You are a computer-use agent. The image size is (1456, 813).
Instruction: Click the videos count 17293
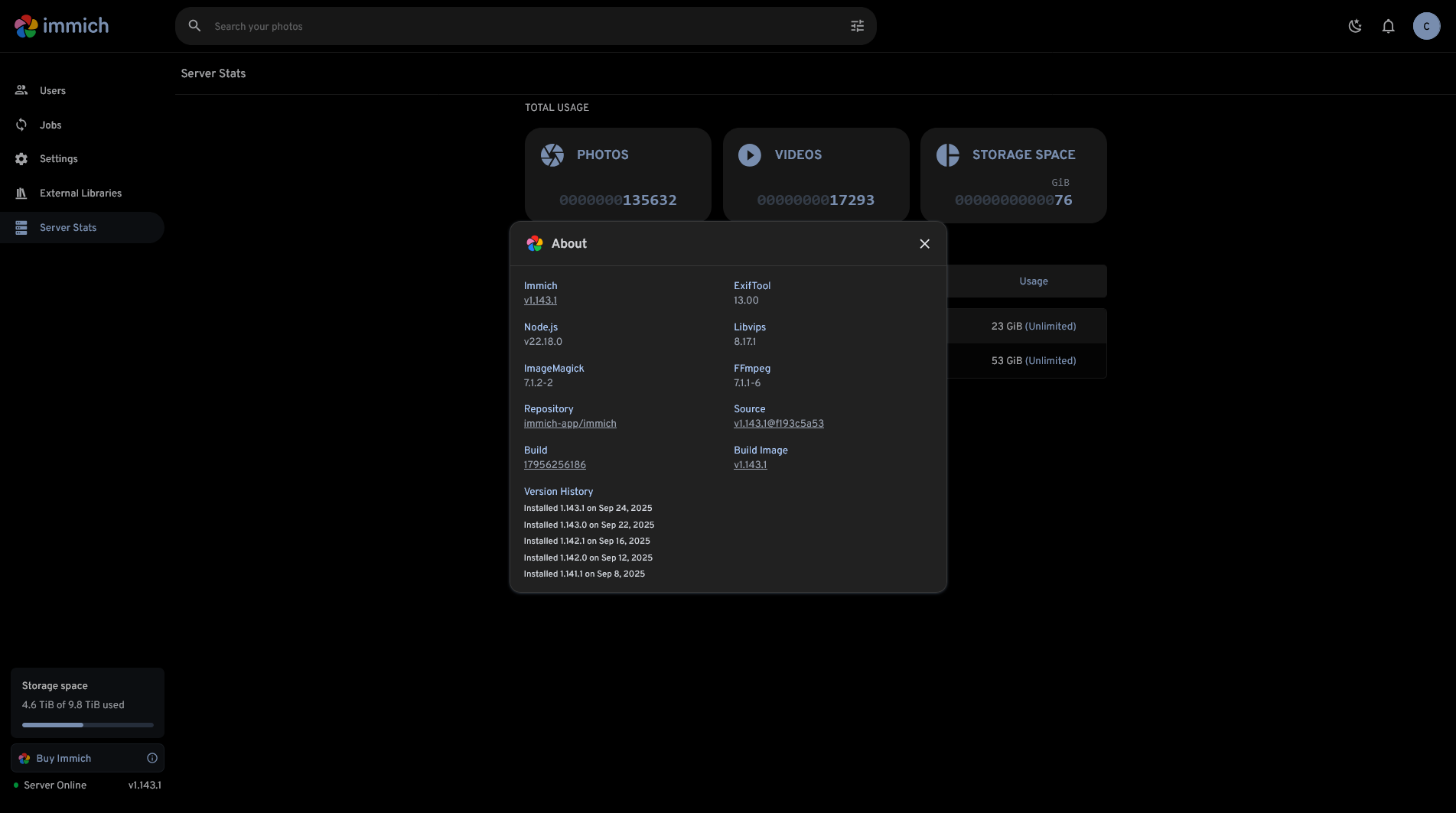pyautogui.click(x=852, y=200)
